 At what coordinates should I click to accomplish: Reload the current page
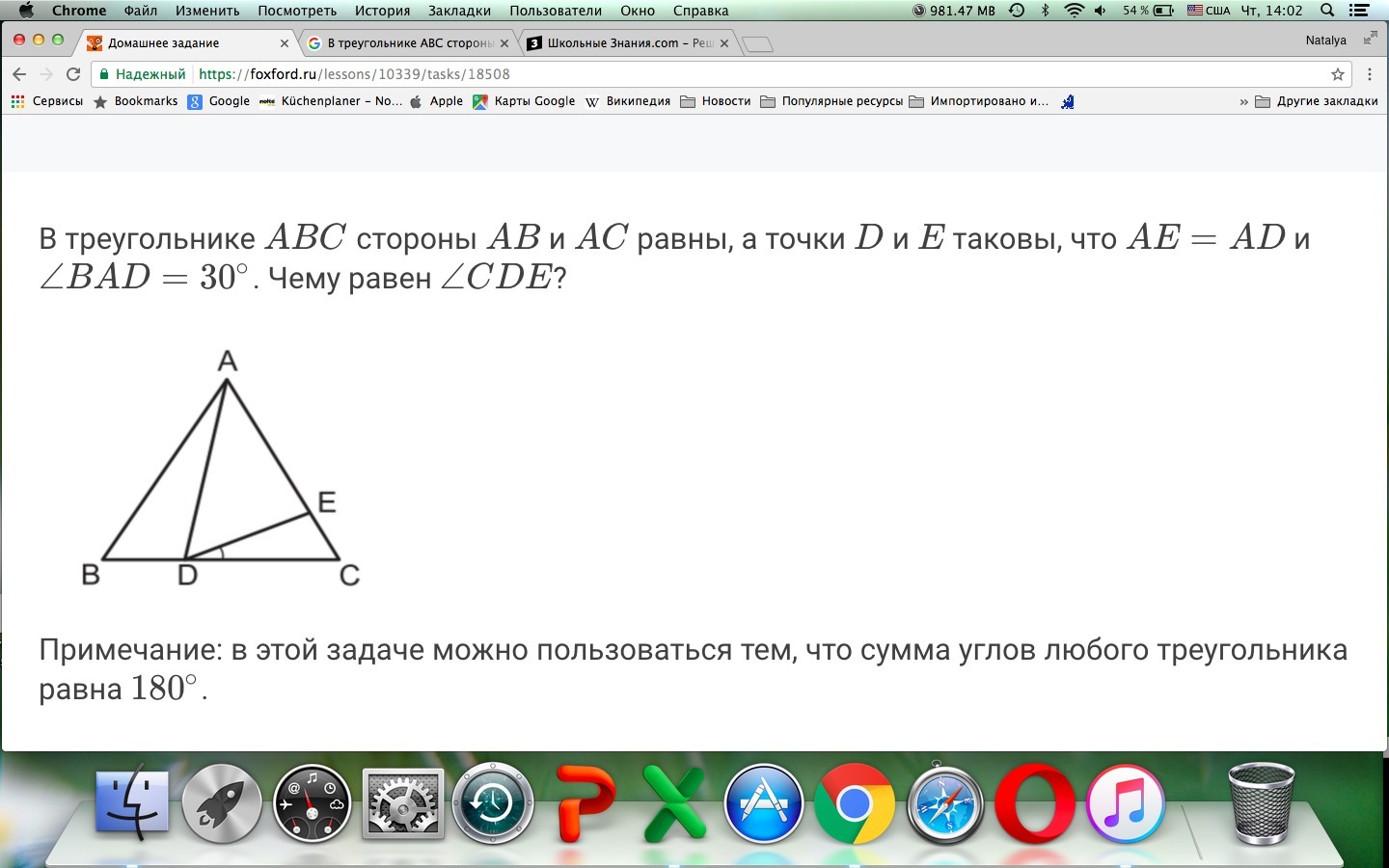click(x=72, y=74)
